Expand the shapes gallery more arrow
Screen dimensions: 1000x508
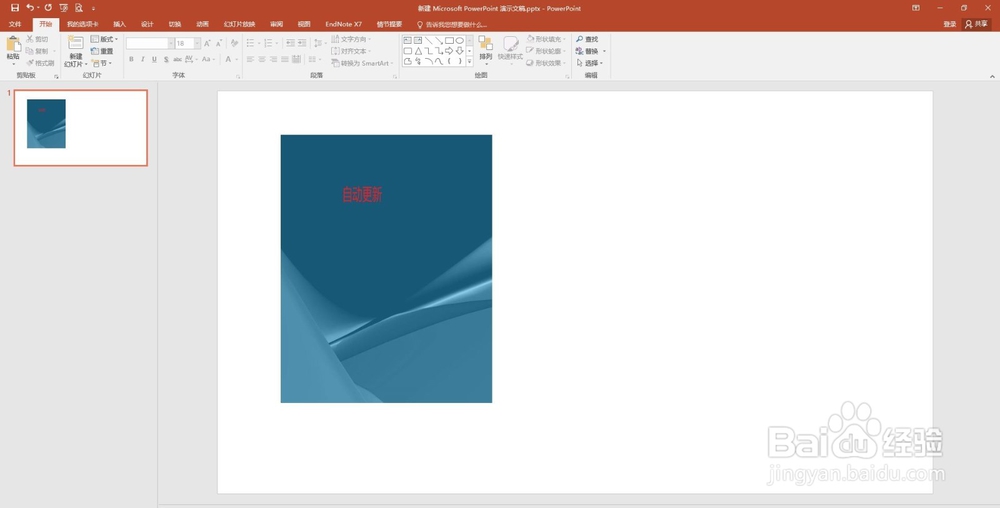[470, 62]
